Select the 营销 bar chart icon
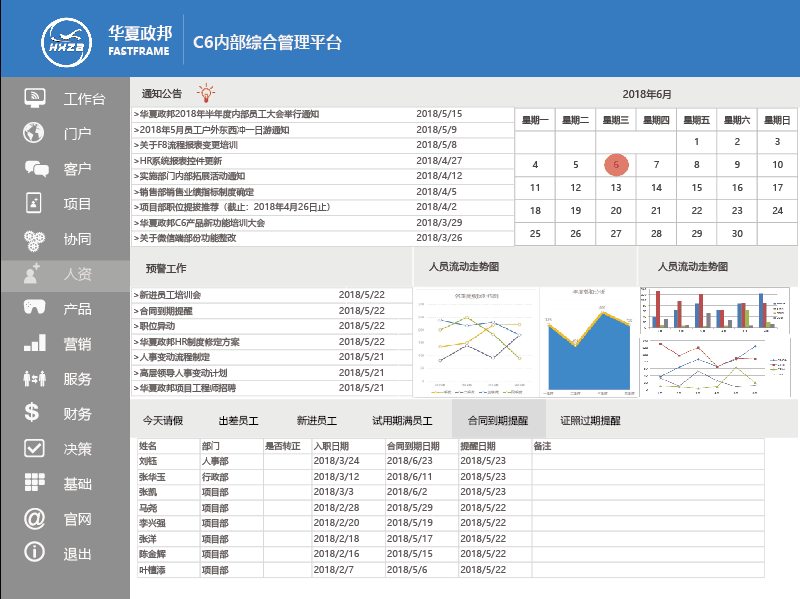 click(35, 344)
